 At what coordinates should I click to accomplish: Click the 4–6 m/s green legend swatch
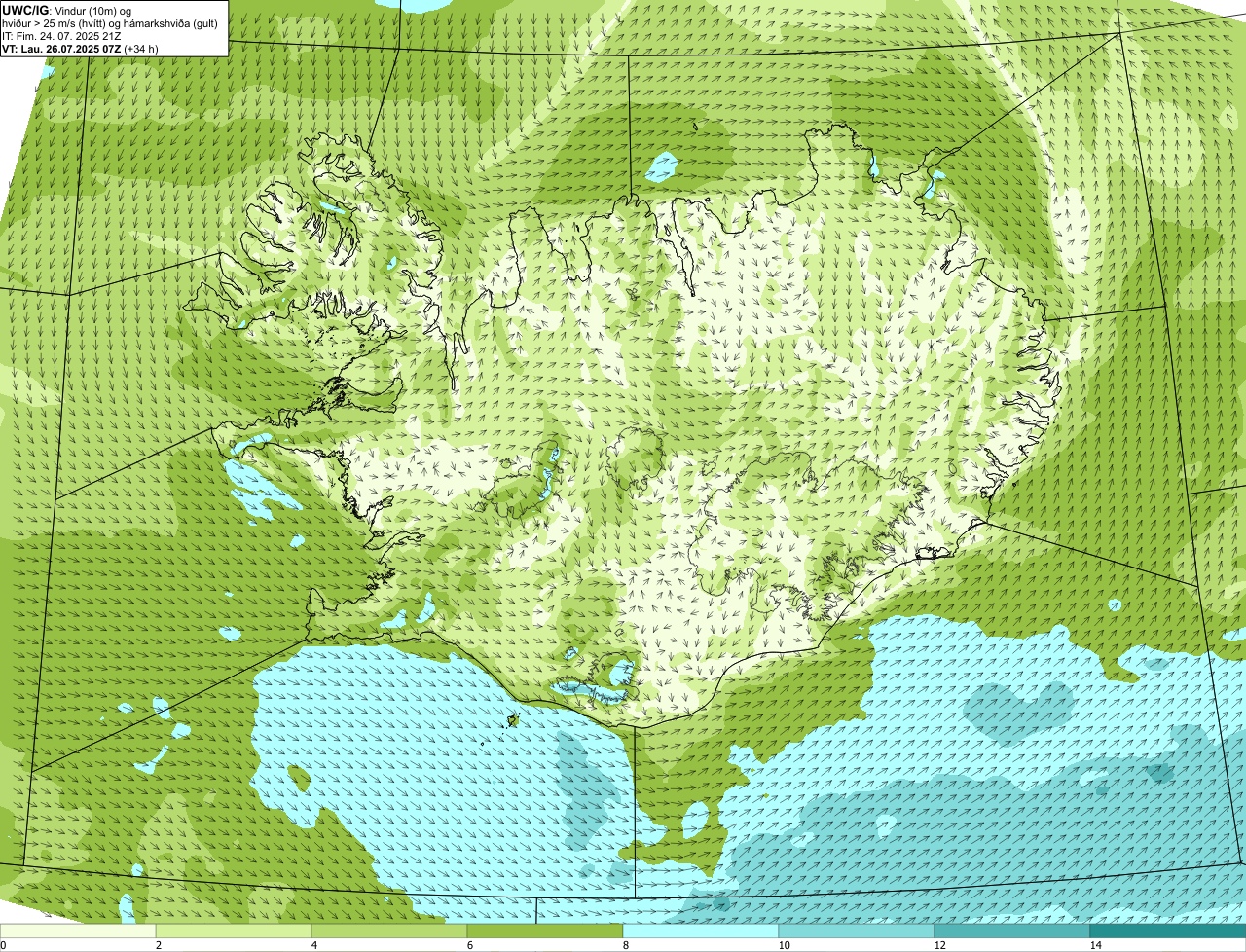click(389, 931)
